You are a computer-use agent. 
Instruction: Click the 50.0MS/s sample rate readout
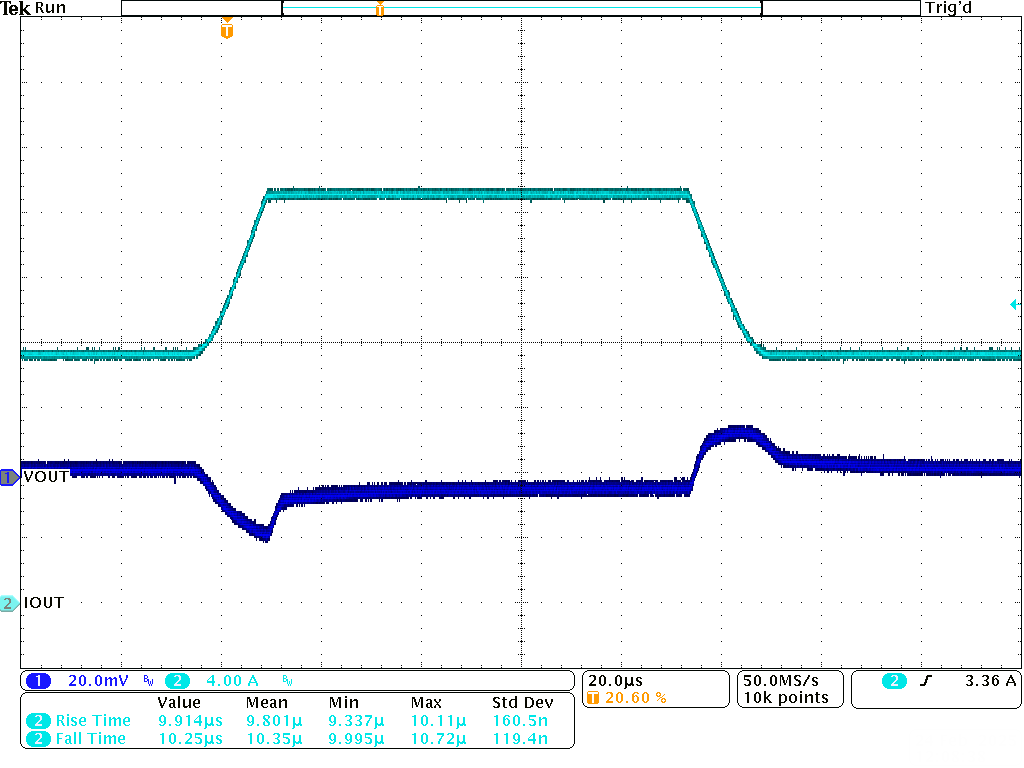[x=785, y=681]
